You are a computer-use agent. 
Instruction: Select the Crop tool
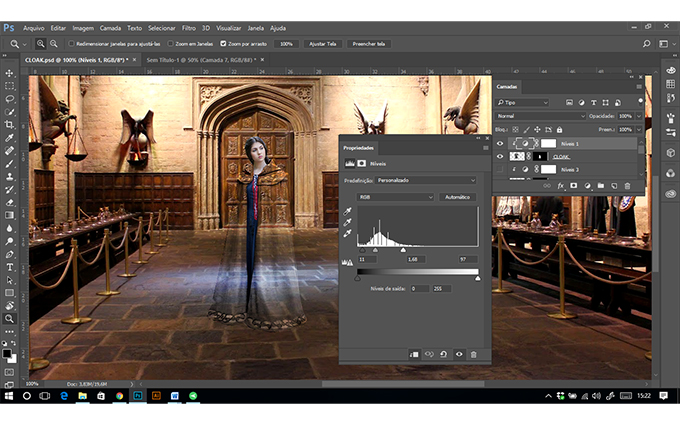coord(9,125)
